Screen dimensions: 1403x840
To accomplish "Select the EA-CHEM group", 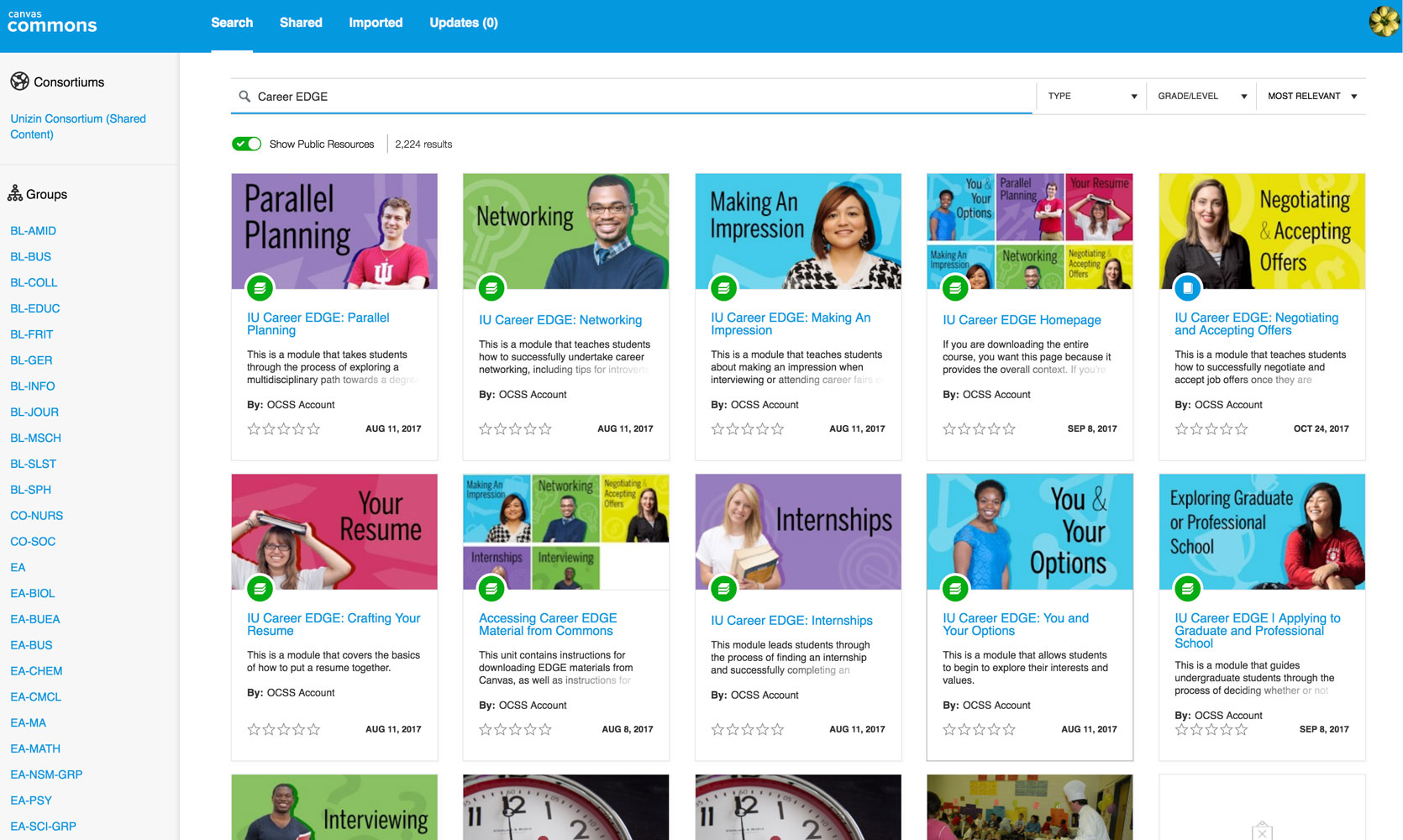I will point(36,671).
